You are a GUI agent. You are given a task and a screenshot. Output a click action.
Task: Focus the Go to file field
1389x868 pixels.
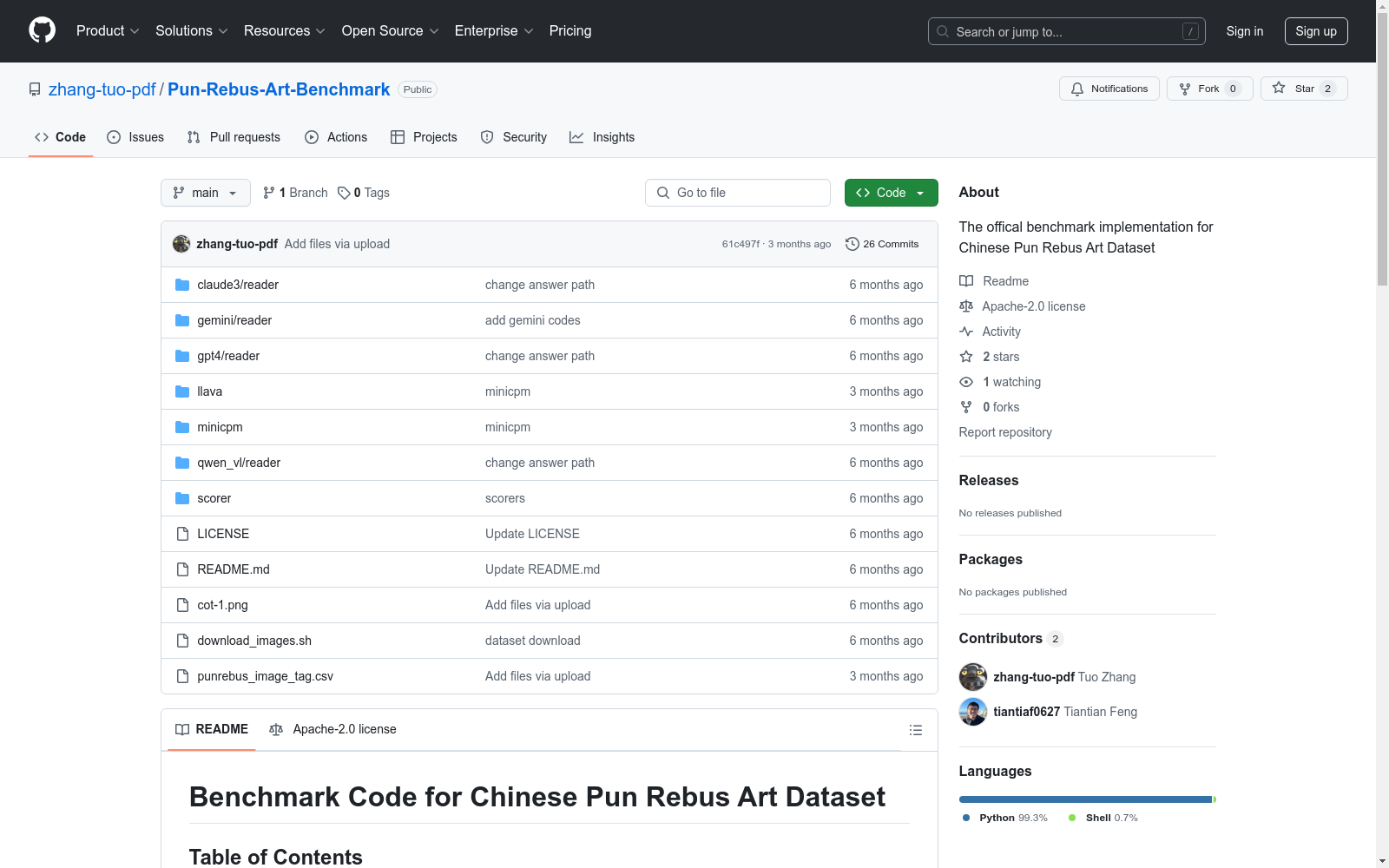(738, 193)
